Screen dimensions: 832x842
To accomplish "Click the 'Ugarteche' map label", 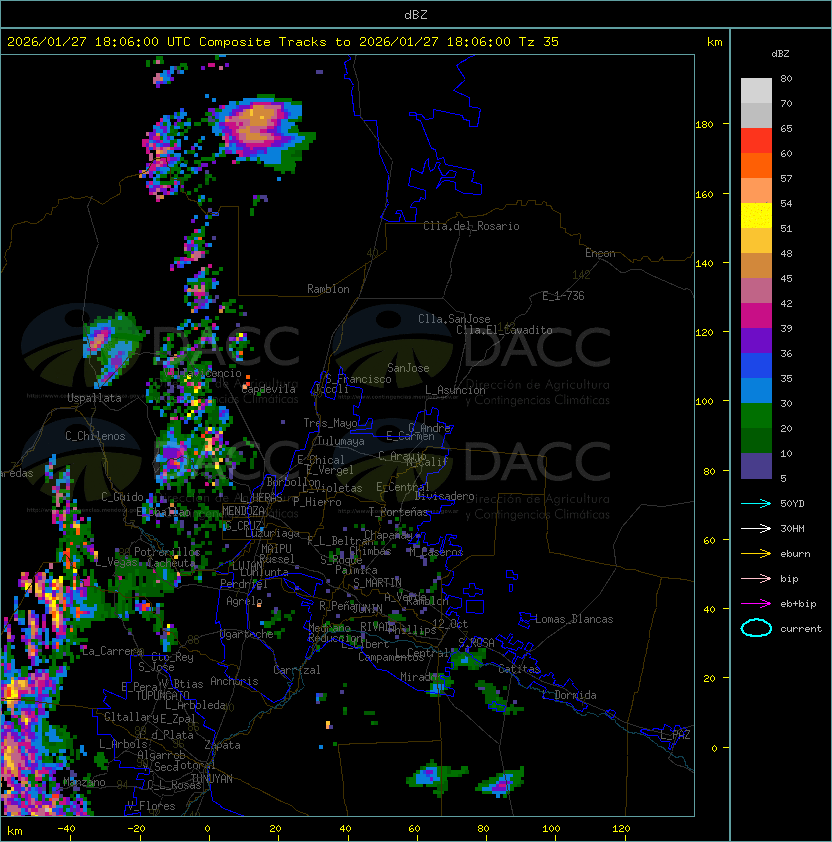I will [x=247, y=634].
